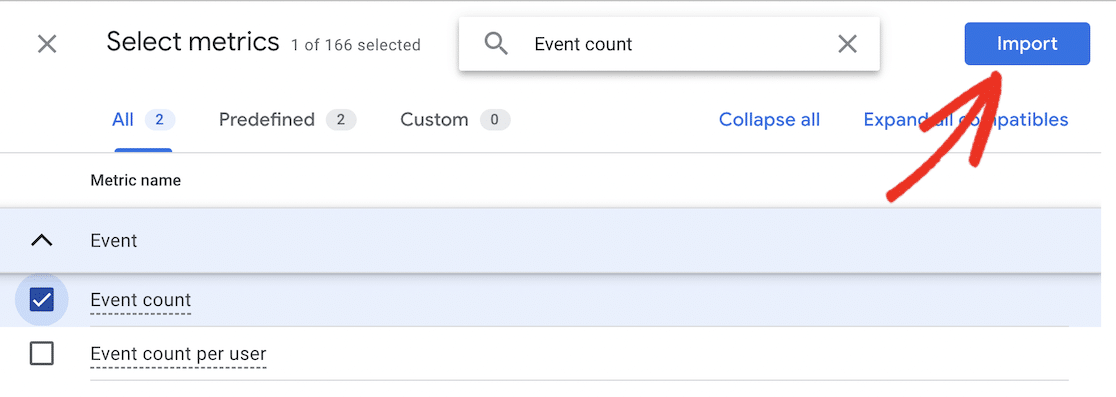The image size is (1116, 397).
Task: Collapse the Event group chevron
Action: (x=42, y=240)
